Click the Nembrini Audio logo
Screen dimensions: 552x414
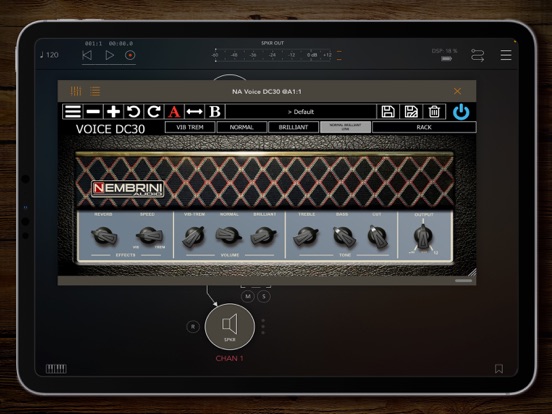(128, 189)
